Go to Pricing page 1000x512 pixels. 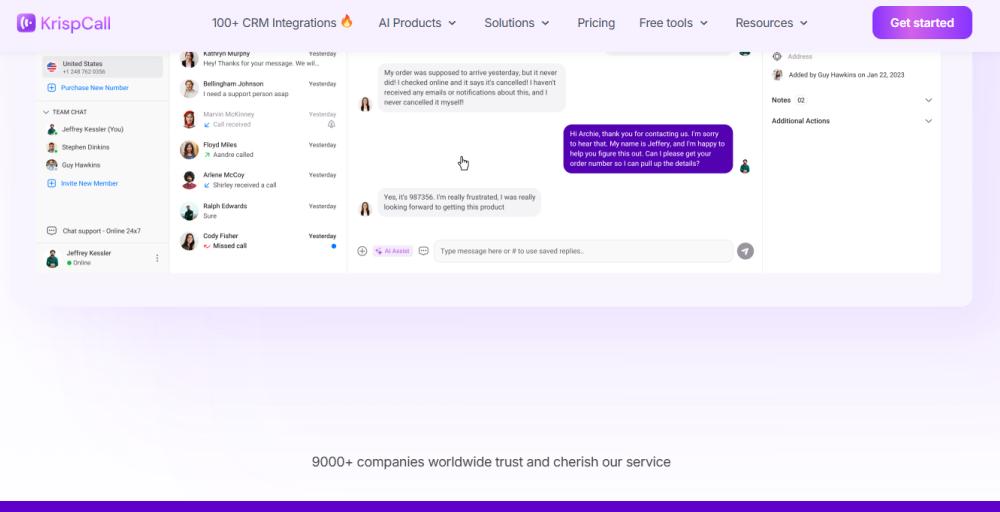click(596, 23)
